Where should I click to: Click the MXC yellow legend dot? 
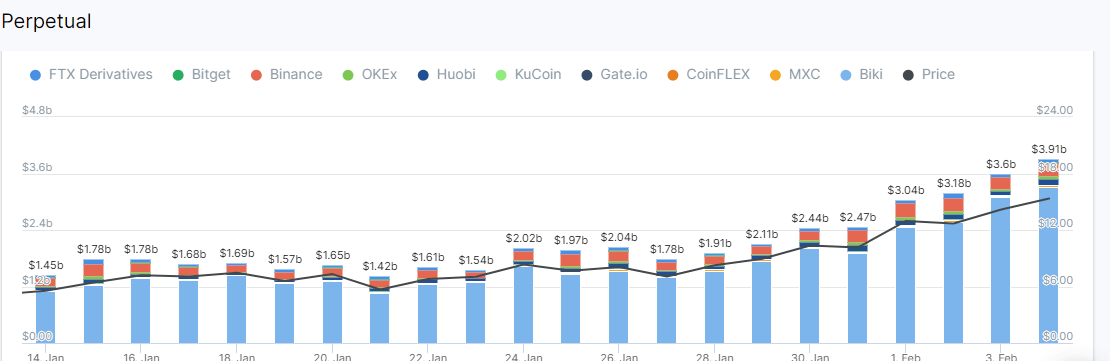pos(775,75)
